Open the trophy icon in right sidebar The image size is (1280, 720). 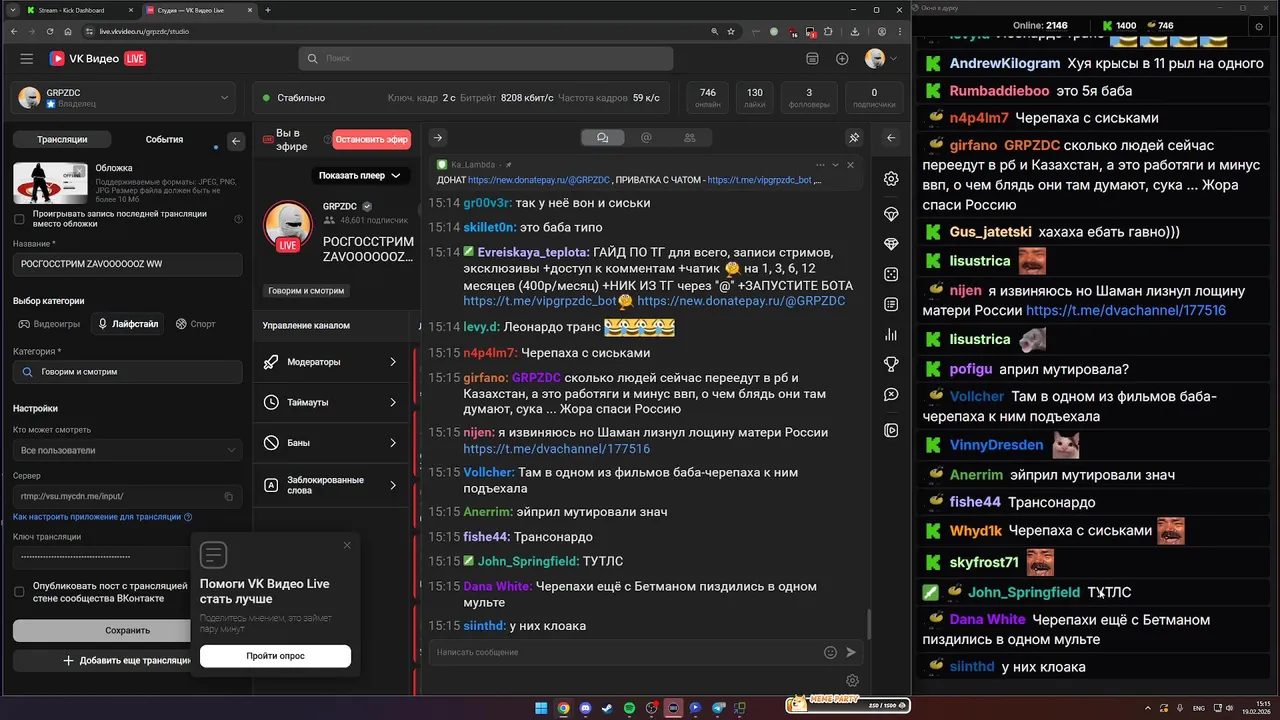891,364
